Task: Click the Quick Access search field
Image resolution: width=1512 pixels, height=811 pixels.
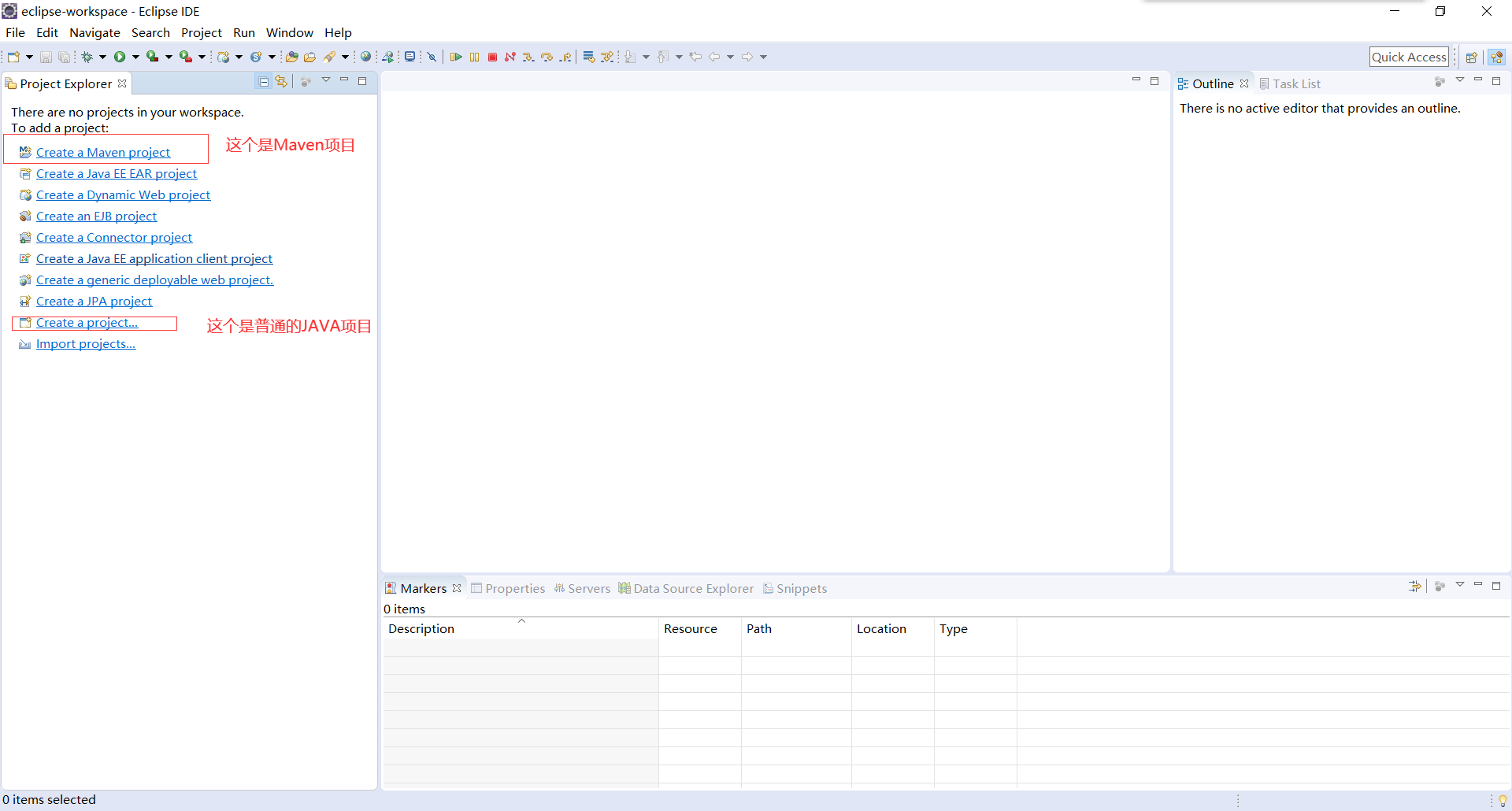Action: pos(1409,57)
